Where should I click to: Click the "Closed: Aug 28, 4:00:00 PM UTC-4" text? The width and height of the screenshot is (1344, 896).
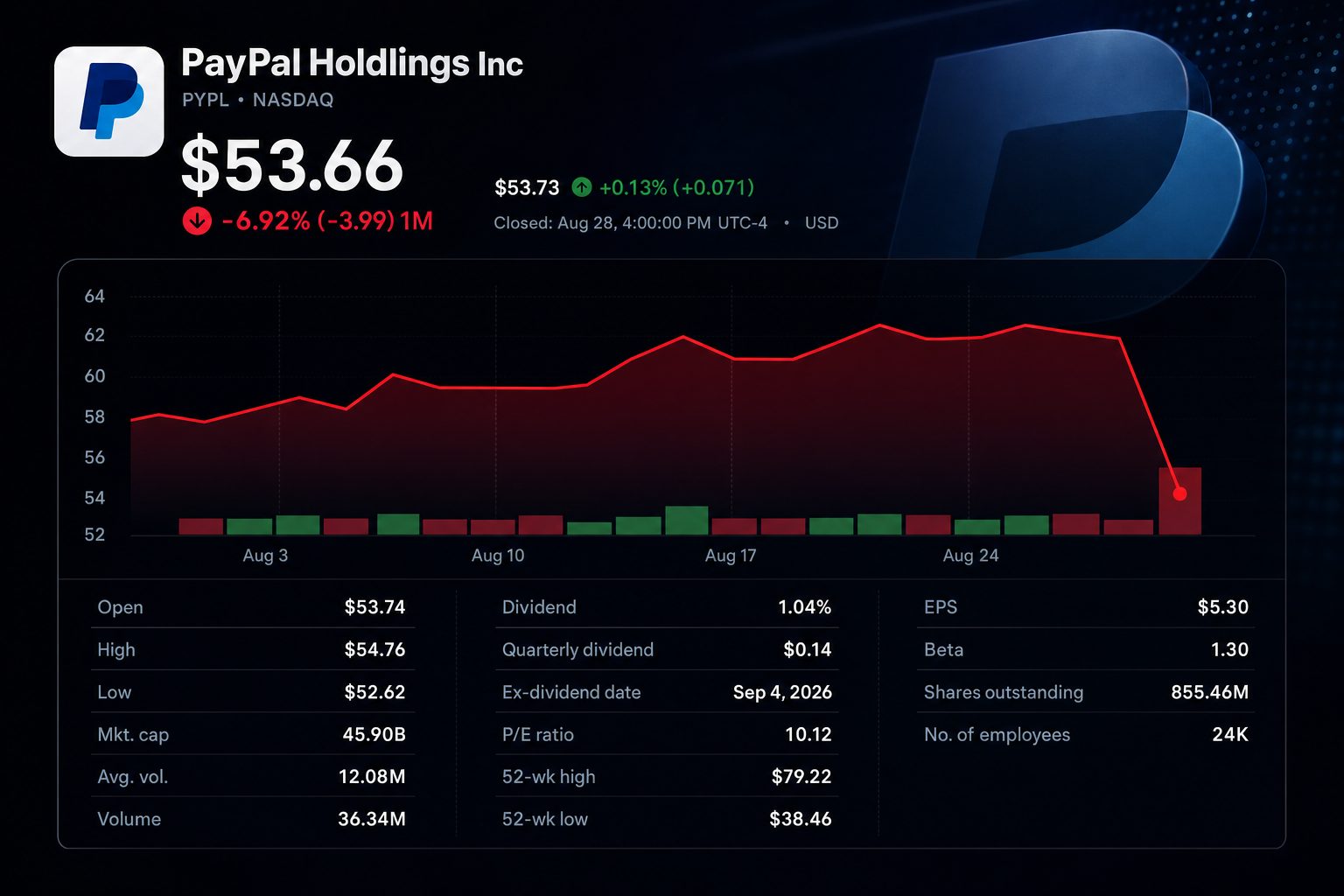[630, 223]
